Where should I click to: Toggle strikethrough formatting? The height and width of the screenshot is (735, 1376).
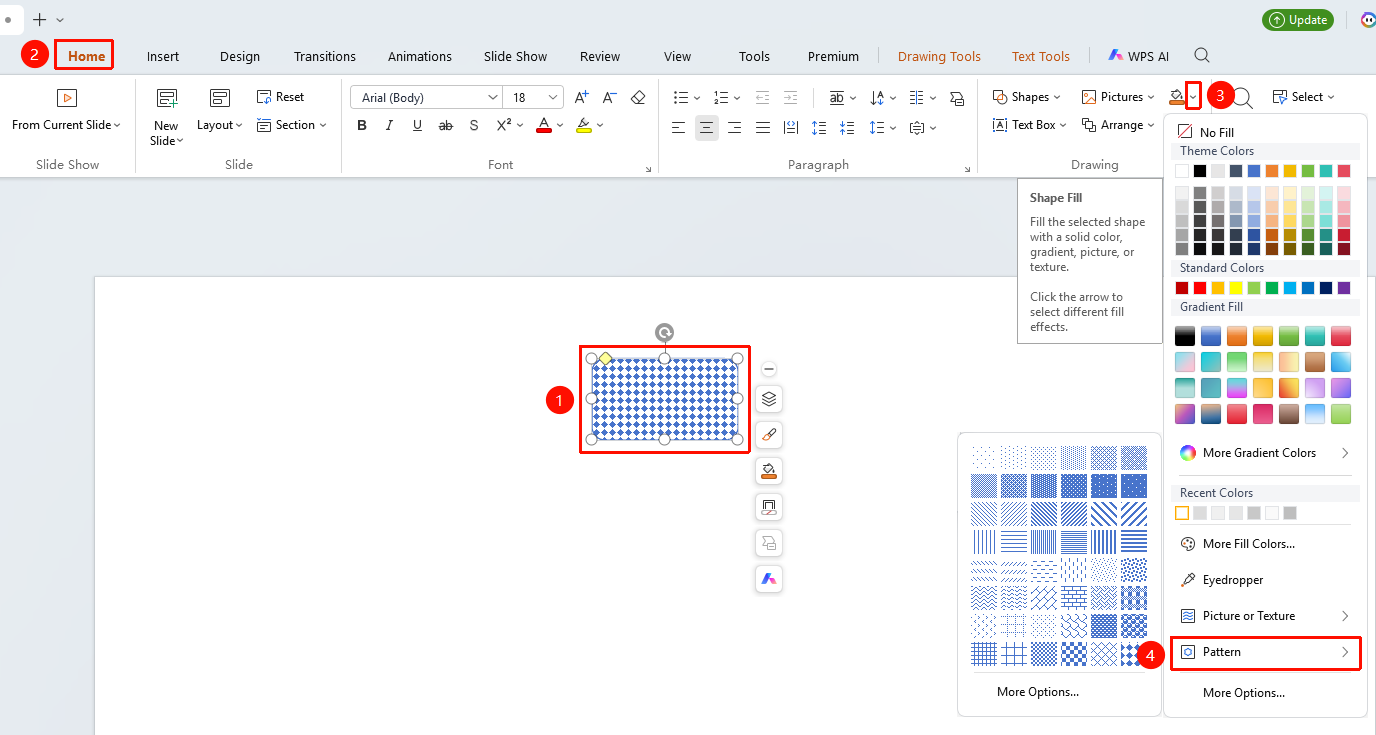tap(446, 125)
